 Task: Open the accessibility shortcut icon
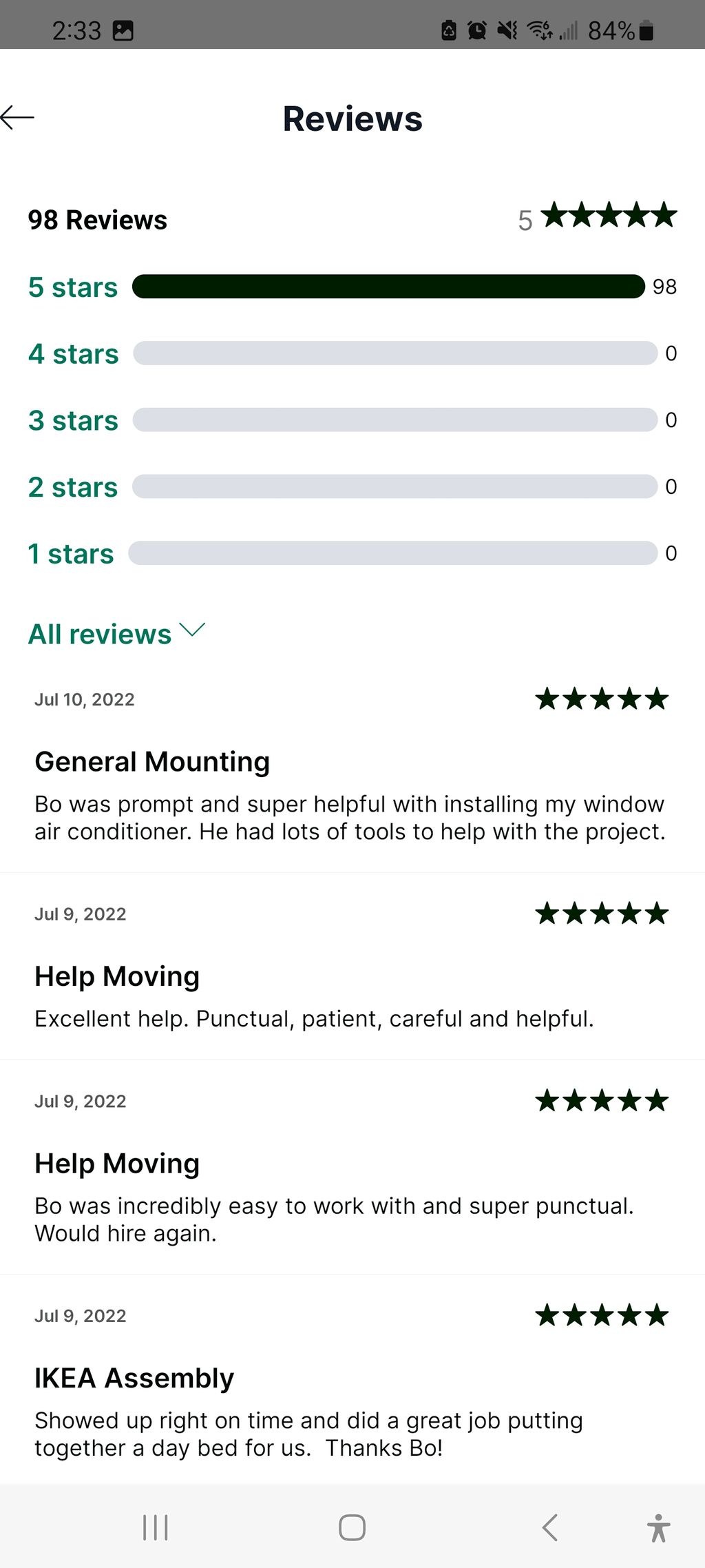pyautogui.click(x=658, y=1527)
